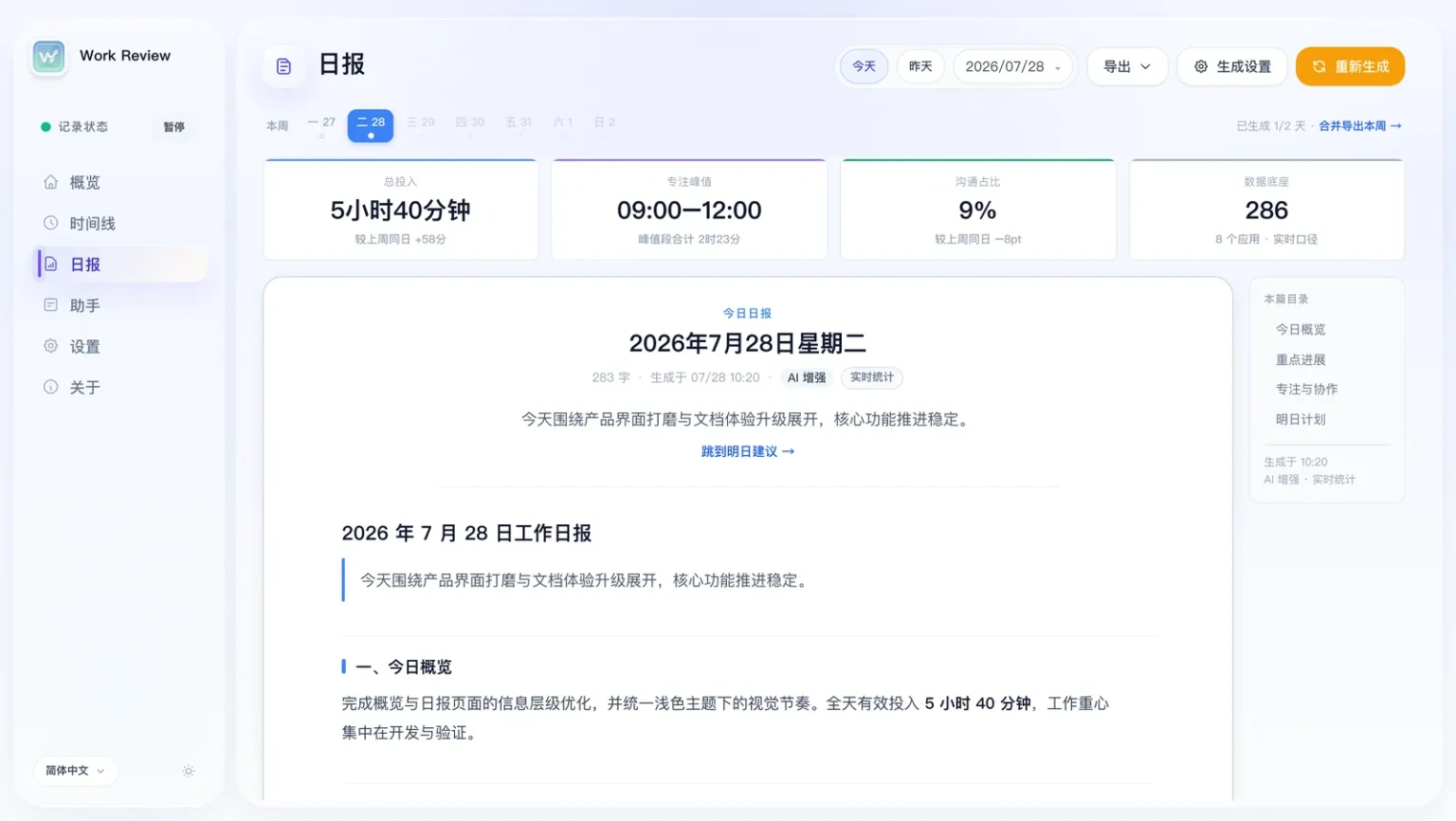Select the 一 27 day tab

[x=322, y=125]
